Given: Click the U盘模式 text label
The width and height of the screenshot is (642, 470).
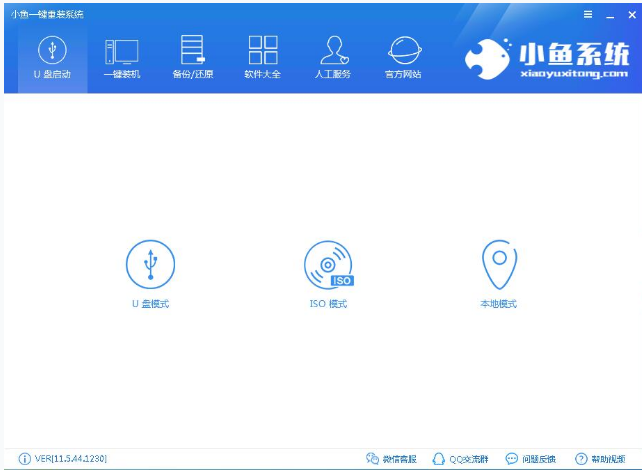Looking at the screenshot, I should pyautogui.click(x=150, y=304).
